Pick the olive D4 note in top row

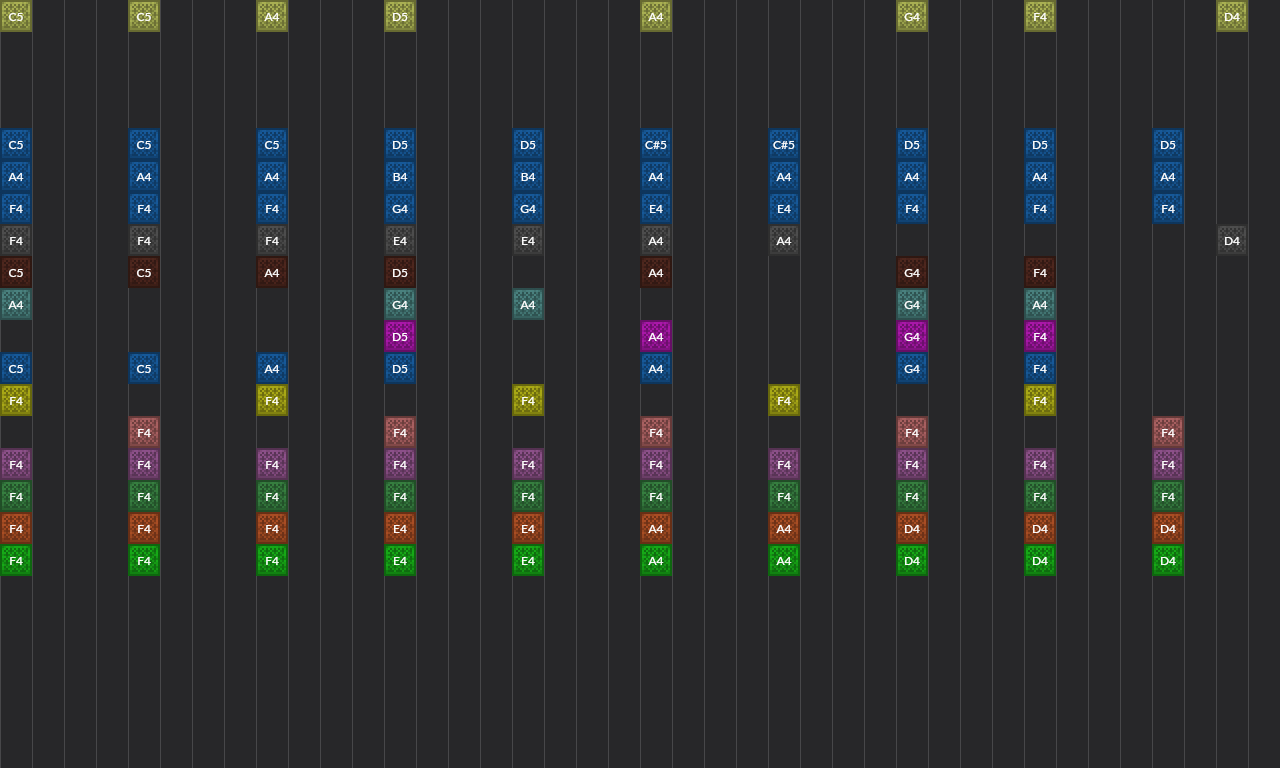(1232, 17)
